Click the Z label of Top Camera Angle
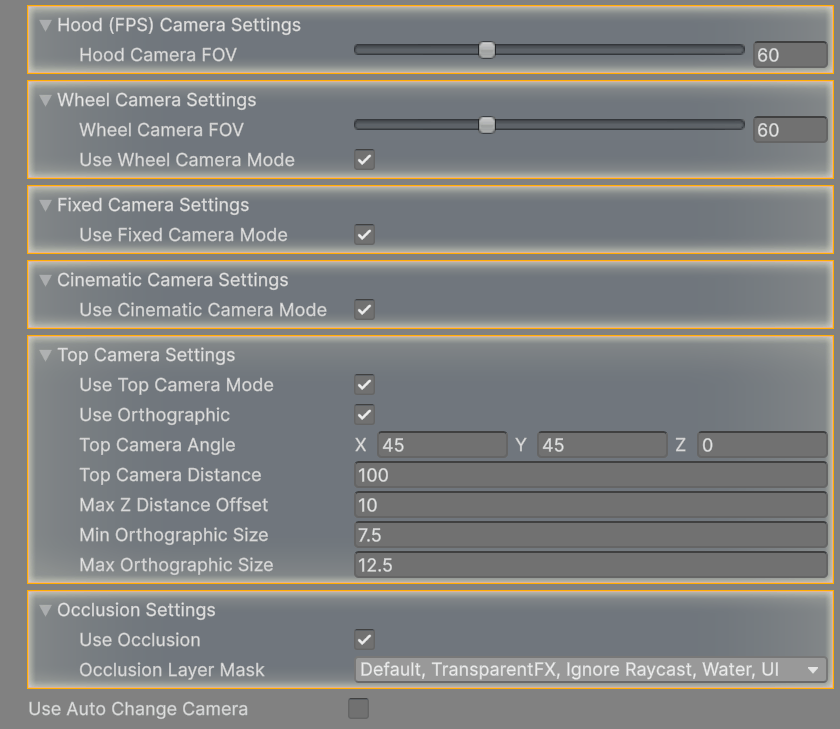The height and width of the screenshot is (729, 840). 680,445
